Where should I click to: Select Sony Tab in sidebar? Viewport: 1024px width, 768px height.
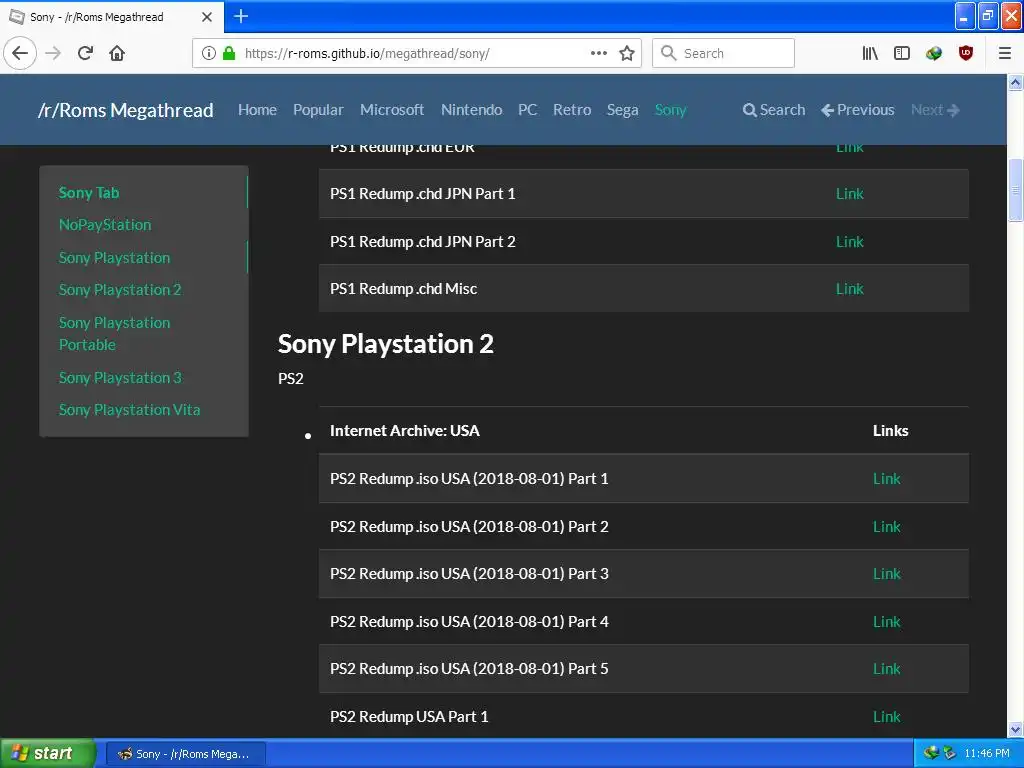point(89,193)
